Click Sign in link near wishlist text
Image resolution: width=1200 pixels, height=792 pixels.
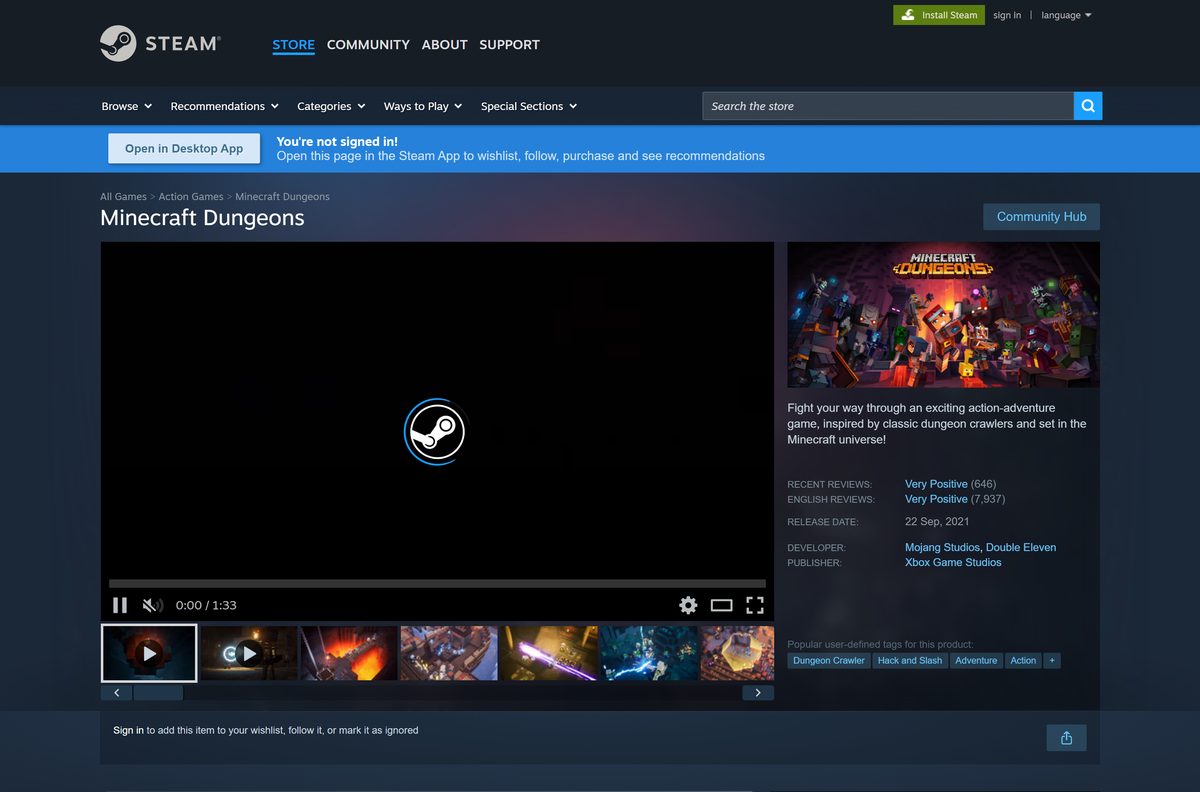[128, 730]
